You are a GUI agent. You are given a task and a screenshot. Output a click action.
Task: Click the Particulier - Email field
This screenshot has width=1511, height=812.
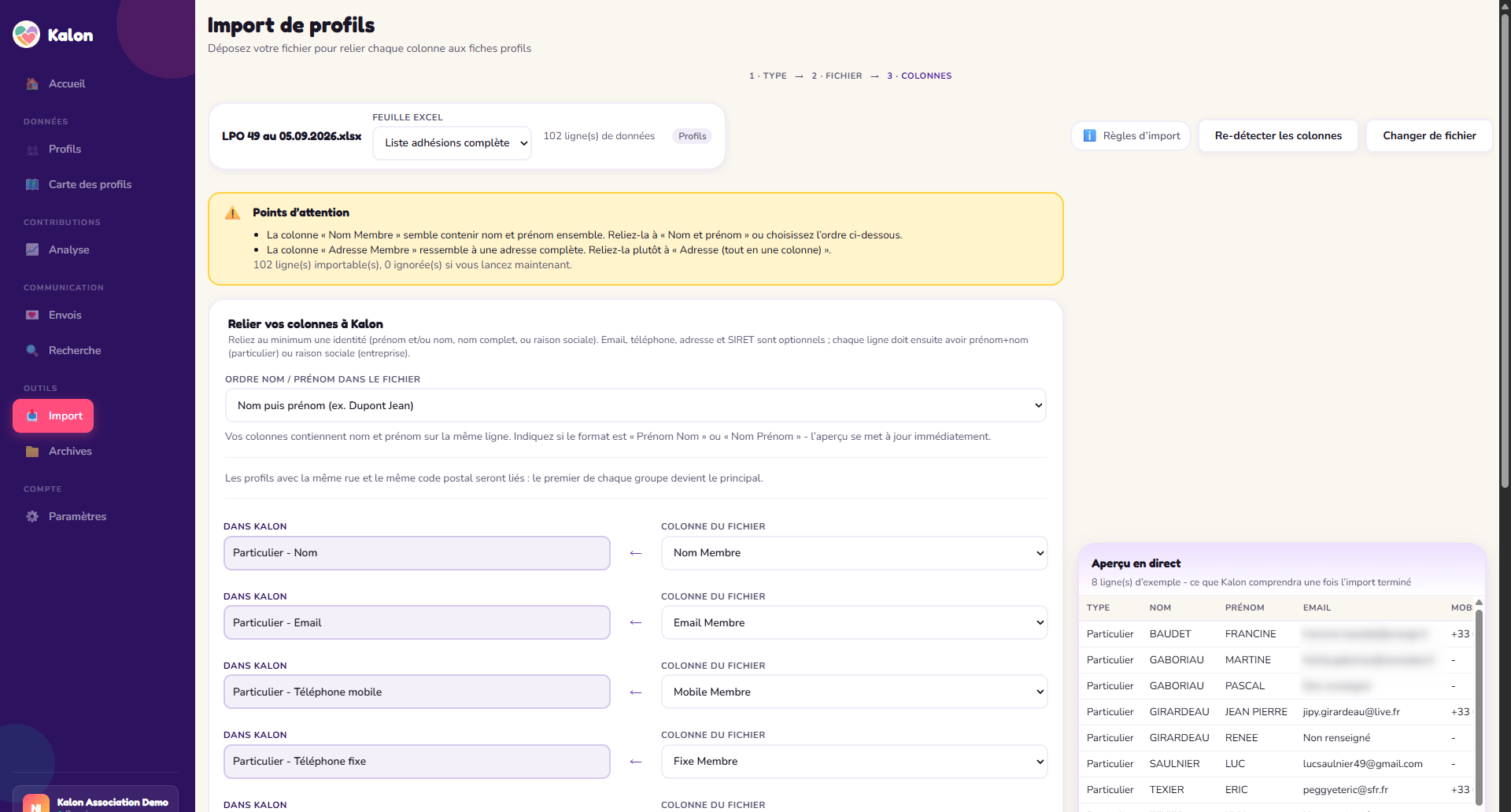coord(417,623)
